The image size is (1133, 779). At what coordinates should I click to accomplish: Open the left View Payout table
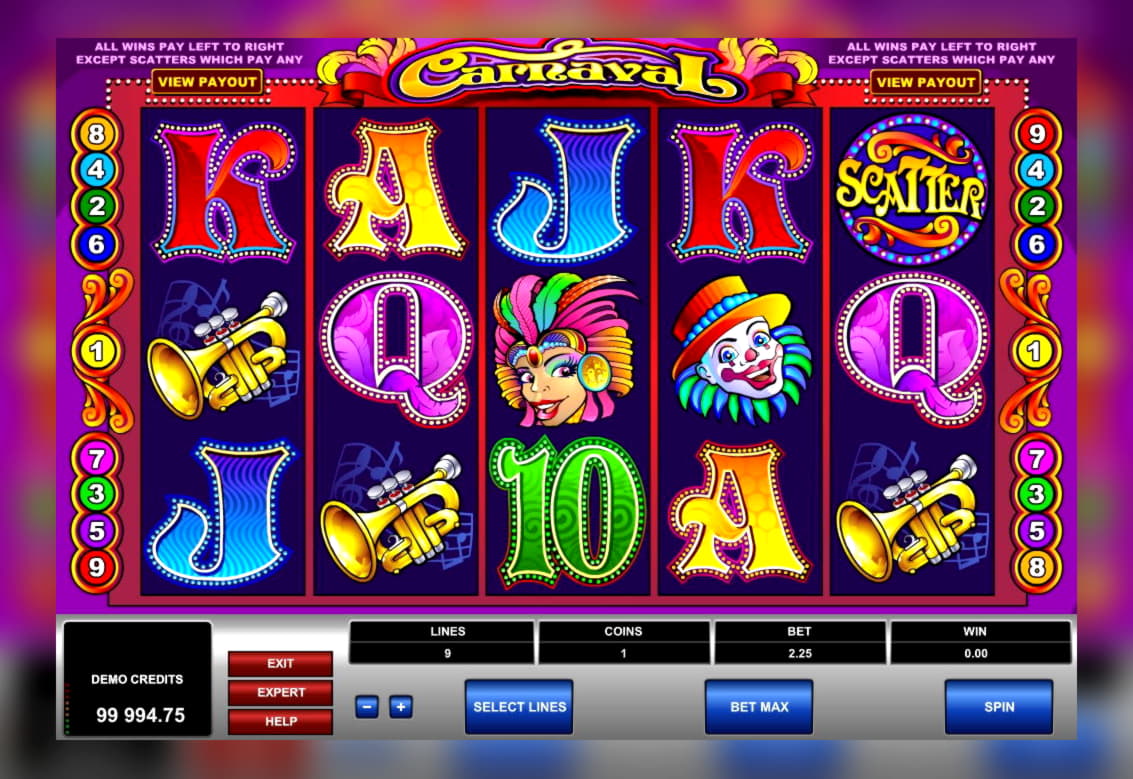pyautogui.click(x=207, y=82)
